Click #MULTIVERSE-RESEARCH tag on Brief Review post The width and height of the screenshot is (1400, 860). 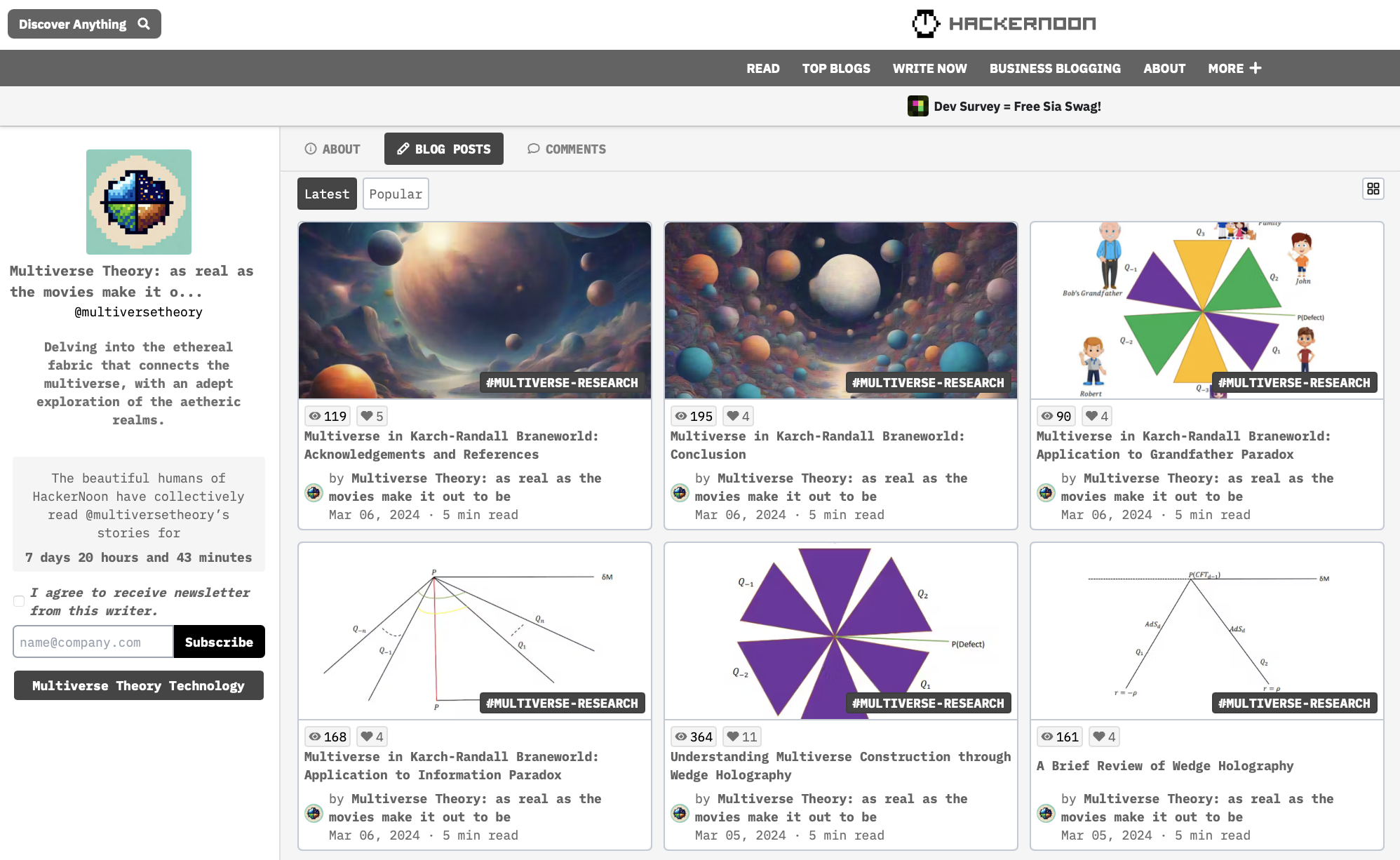[1294, 703]
